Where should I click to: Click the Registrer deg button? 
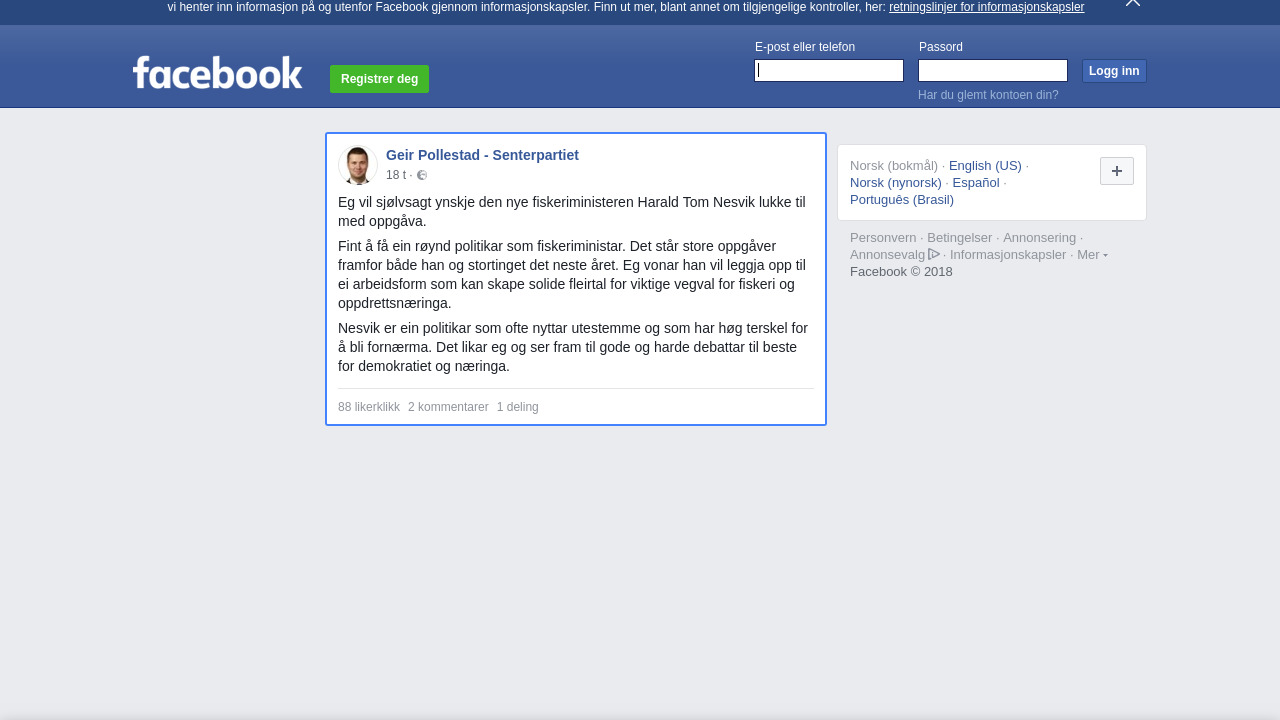point(379,79)
